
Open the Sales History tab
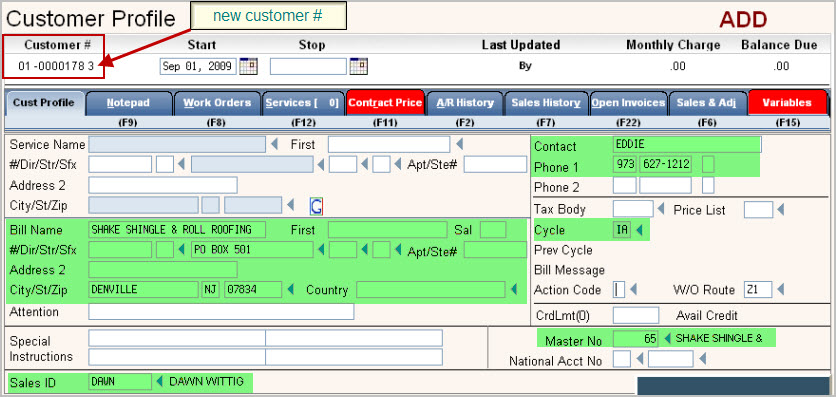pos(546,103)
